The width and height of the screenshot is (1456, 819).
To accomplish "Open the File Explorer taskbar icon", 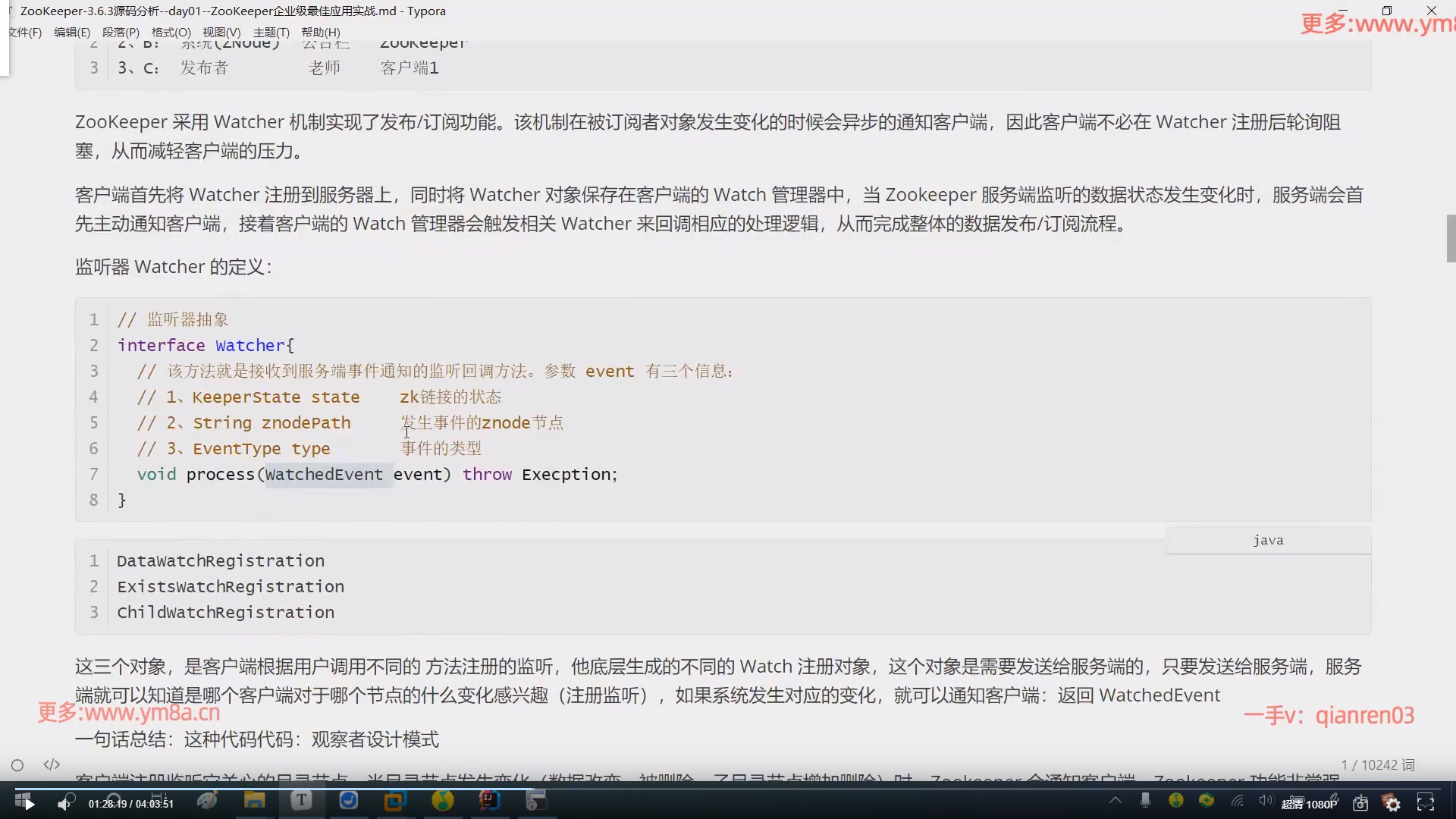I will pyautogui.click(x=254, y=800).
